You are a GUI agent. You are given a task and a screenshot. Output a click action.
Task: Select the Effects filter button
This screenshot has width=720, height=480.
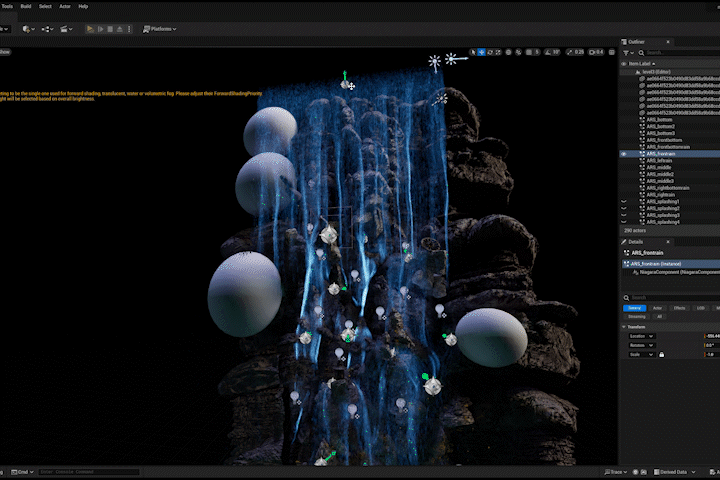coord(680,308)
